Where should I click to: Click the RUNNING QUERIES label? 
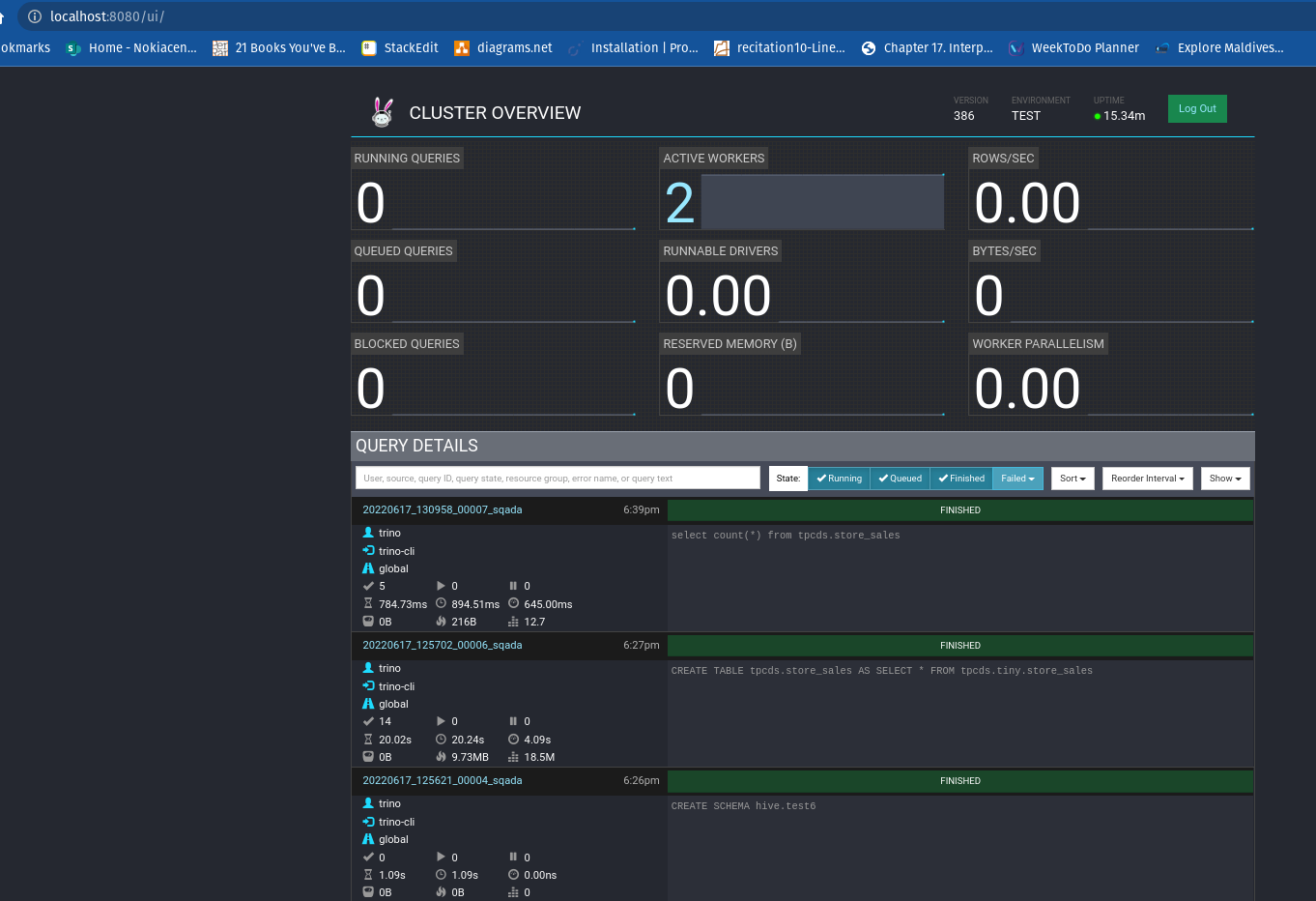click(407, 159)
